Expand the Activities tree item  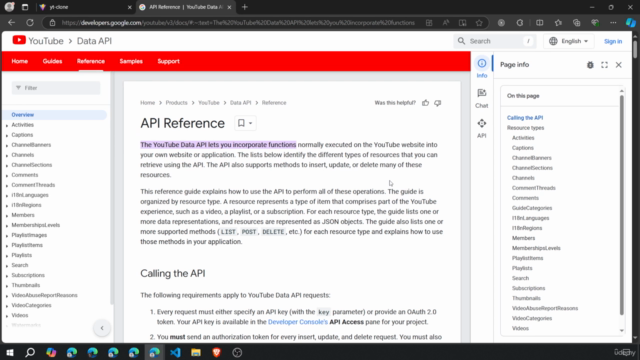click(7, 125)
